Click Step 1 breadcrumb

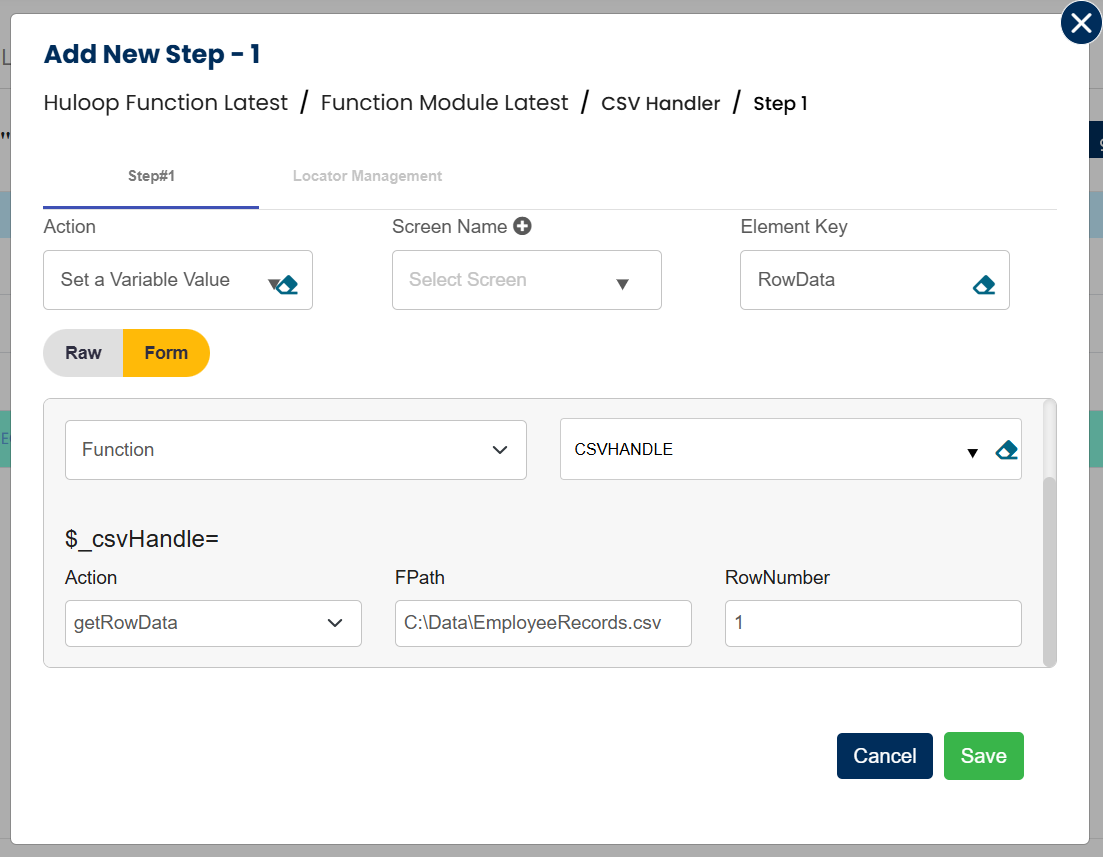coord(780,103)
